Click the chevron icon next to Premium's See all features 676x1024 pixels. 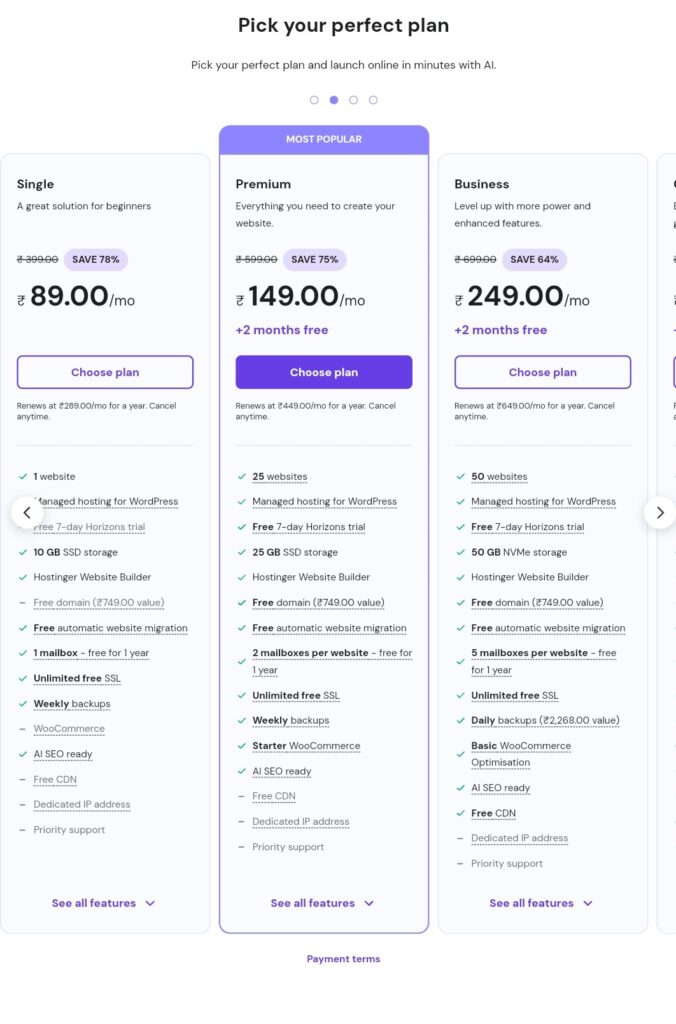pos(369,903)
